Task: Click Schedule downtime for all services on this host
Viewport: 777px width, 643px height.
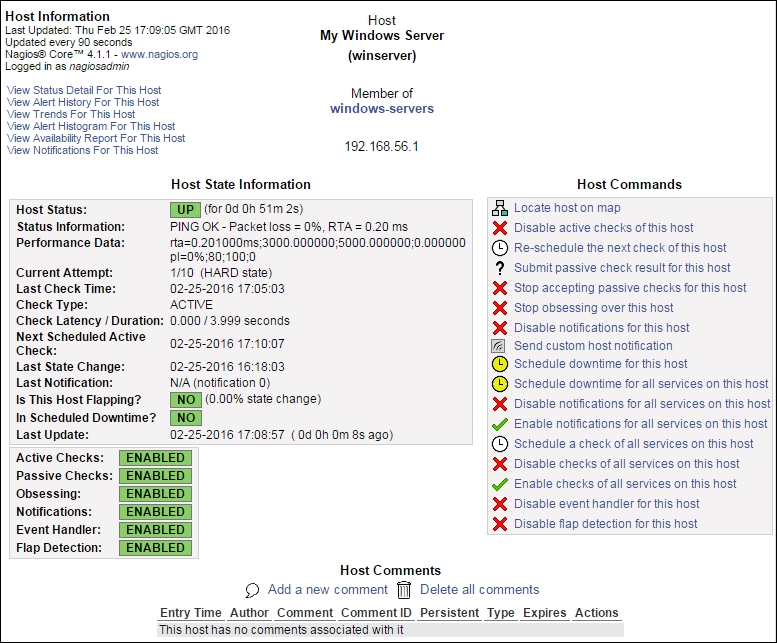Action: coord(641,384)
